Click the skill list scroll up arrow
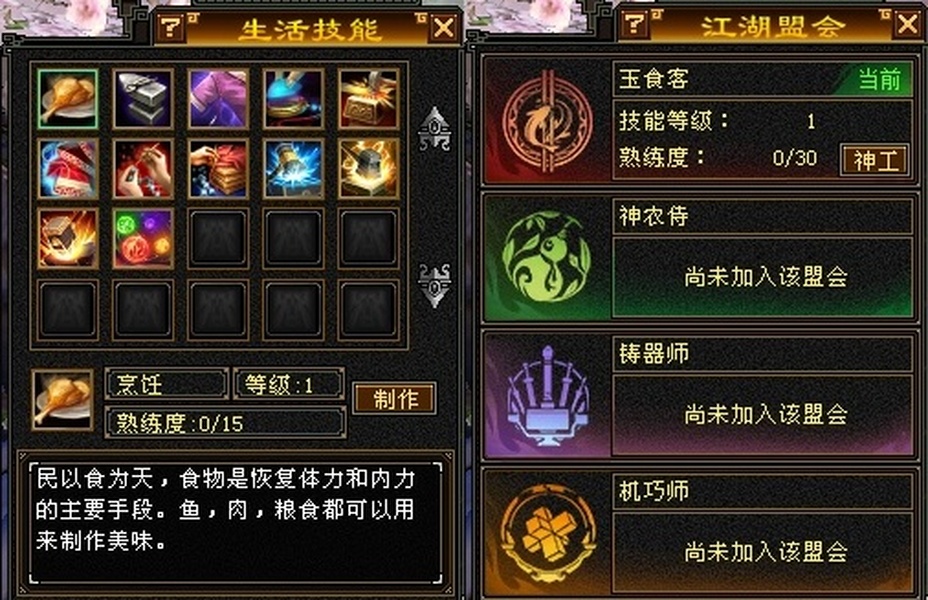 (x=434, y=128)
